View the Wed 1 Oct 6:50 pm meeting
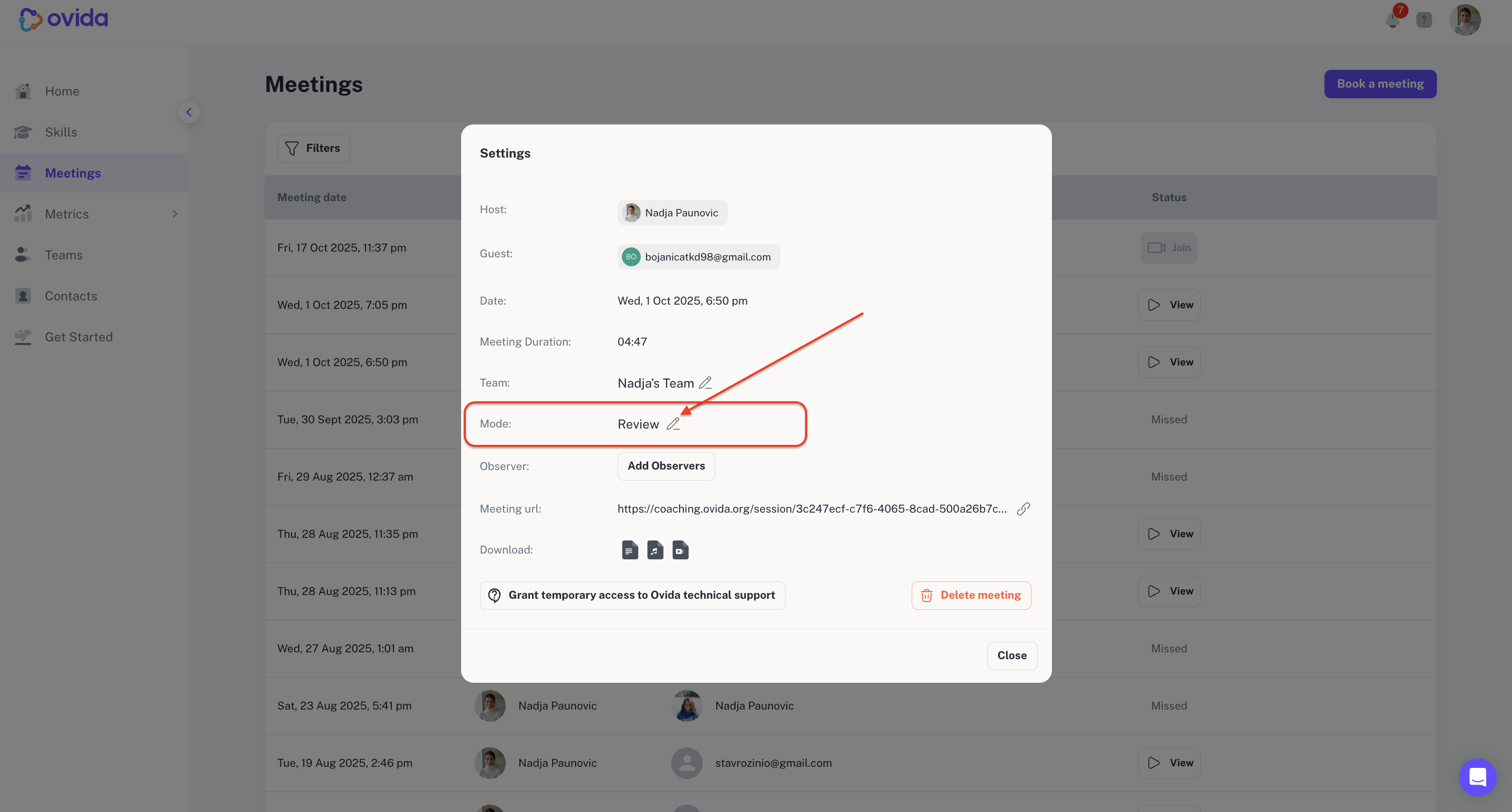This screenshot has height=812, width=1512. 1169,362
